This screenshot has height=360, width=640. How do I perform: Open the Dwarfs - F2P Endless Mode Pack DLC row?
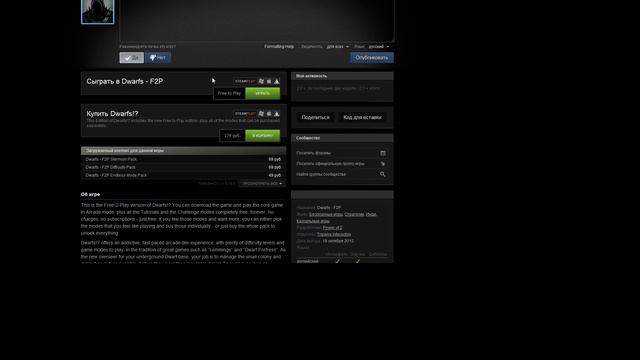183,175
